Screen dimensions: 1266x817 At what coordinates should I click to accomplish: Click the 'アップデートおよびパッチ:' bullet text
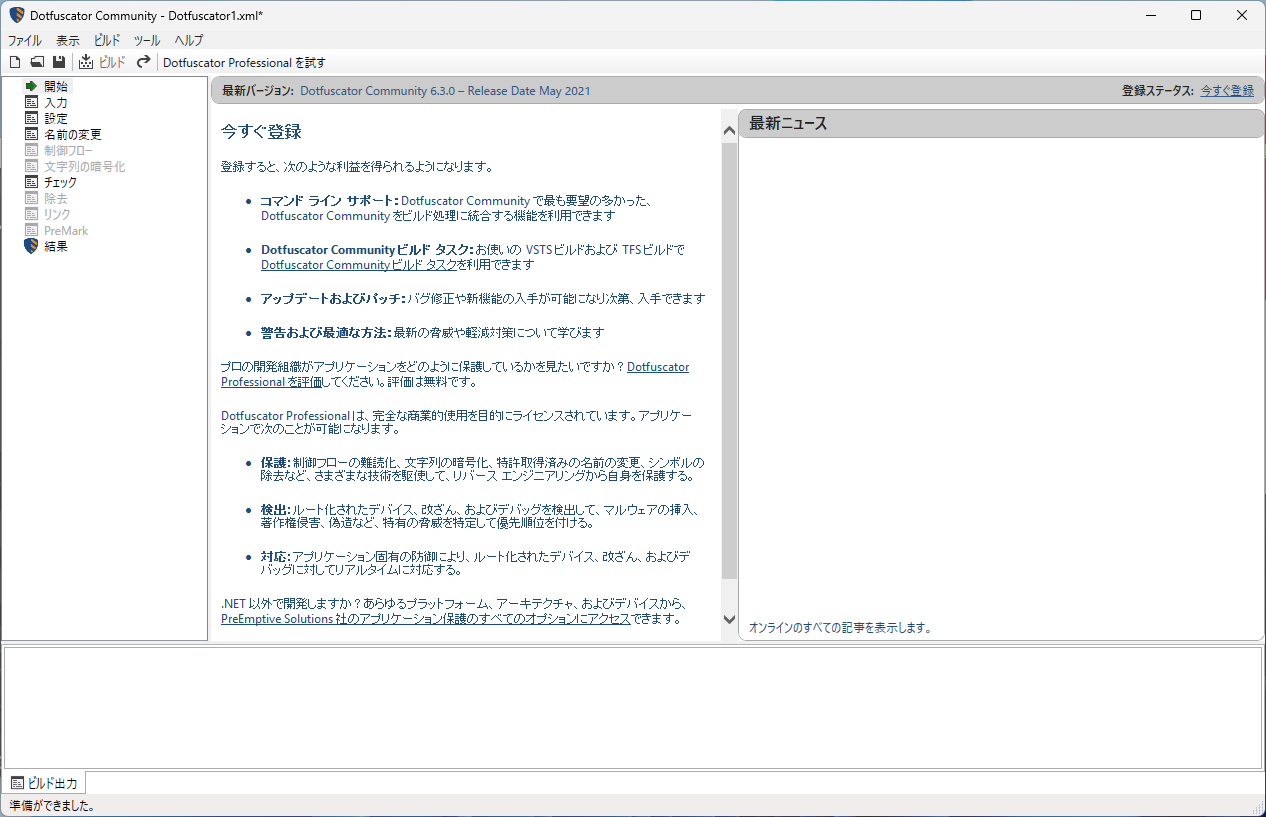[333, 298]
